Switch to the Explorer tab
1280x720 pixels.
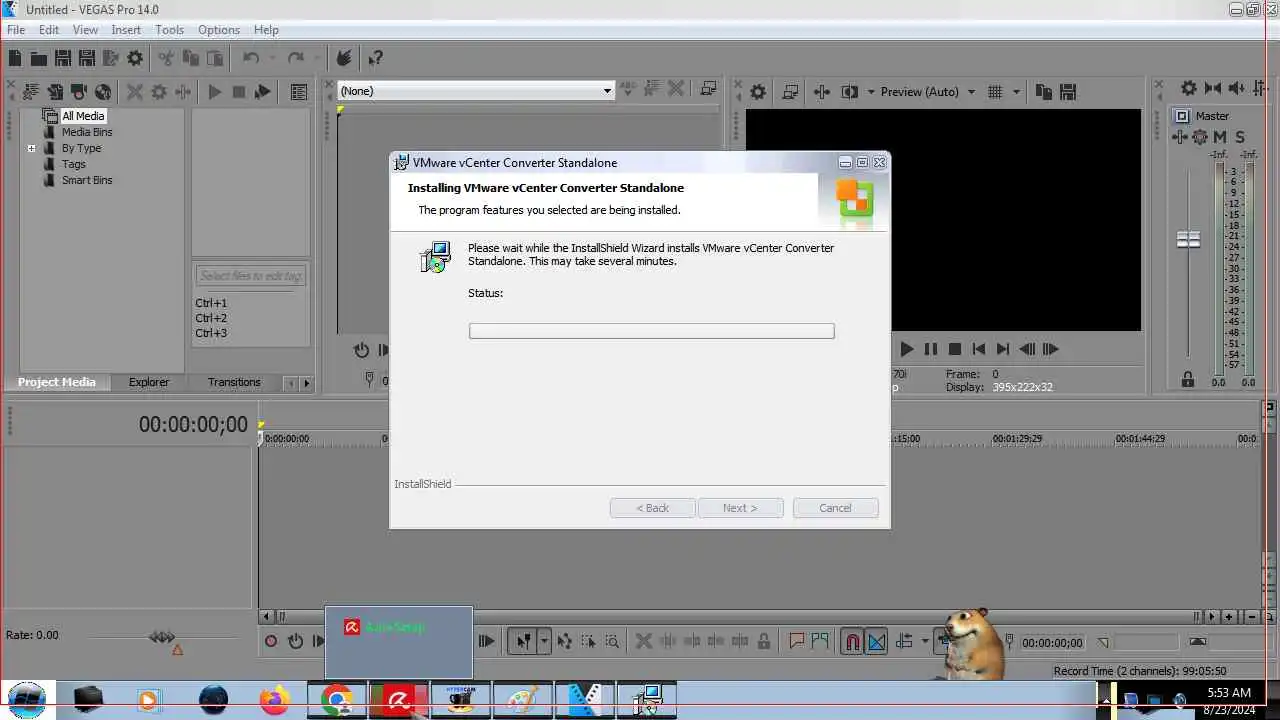click(x=149, y=382)
